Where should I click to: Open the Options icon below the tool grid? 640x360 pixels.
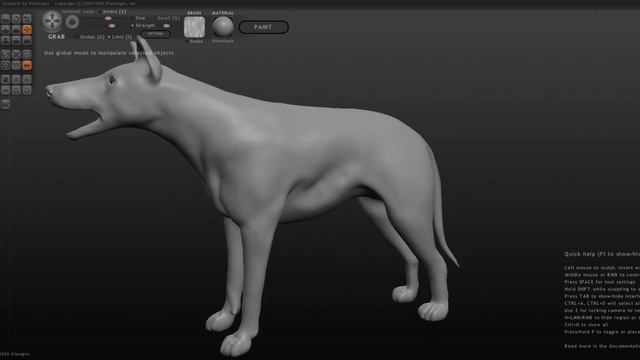coord(5,104)
